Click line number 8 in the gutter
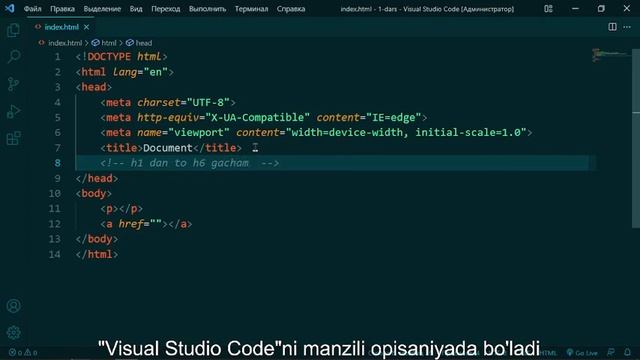Screen dimensions: 640x360 click(x=58, y=163)
